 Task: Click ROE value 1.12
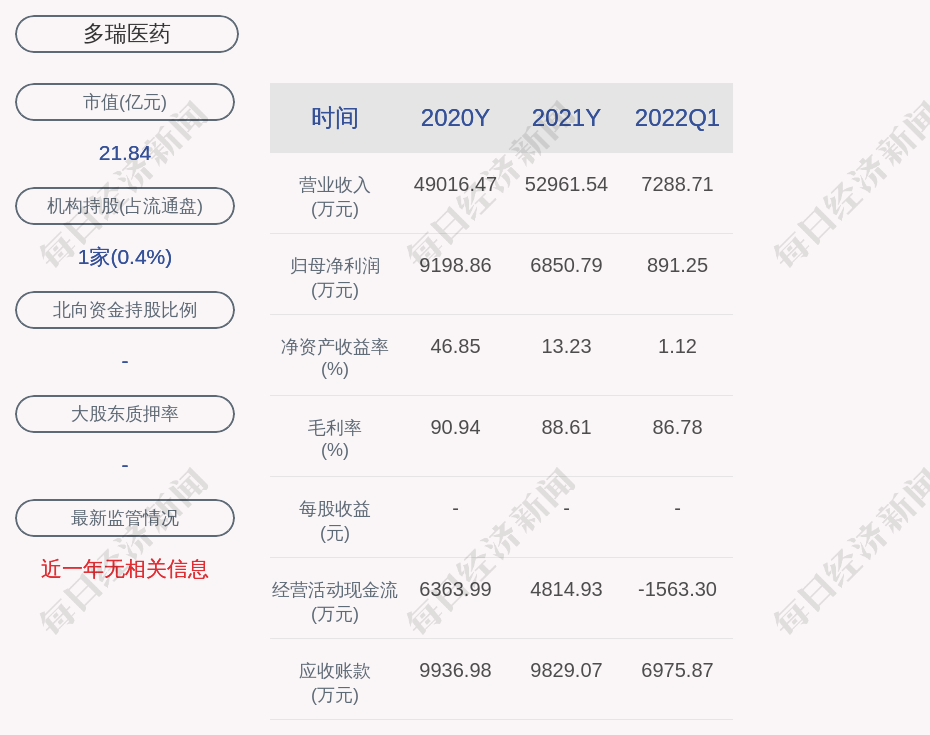tap(677, 346)
